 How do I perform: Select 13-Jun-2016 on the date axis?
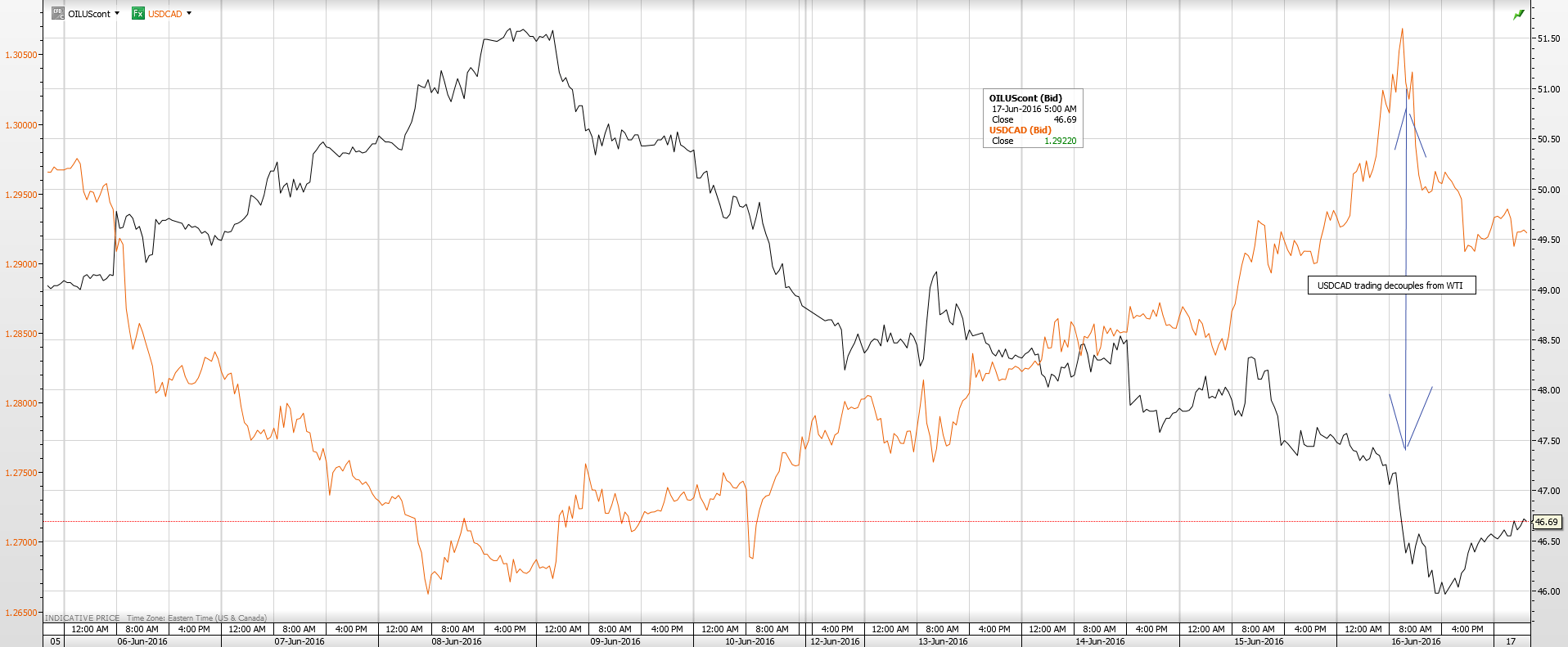click(x=943, y=641)
